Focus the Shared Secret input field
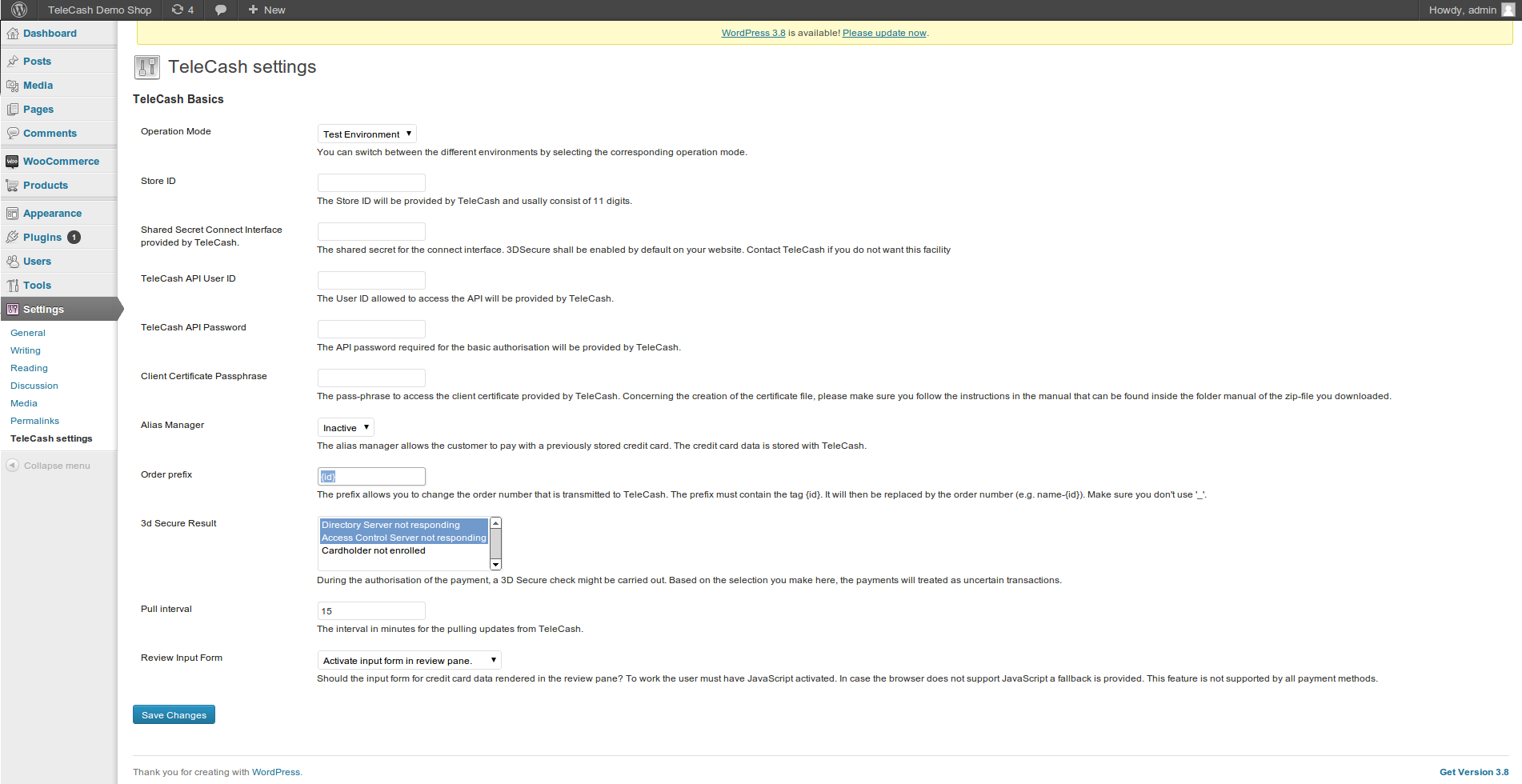Image resolution: width=1522 pixels, height=784 pixels. tap(371, 231)
